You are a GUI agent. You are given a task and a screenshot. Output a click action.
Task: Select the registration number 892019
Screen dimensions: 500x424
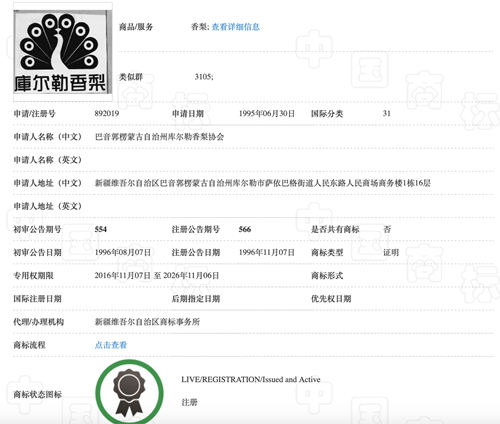107,114
